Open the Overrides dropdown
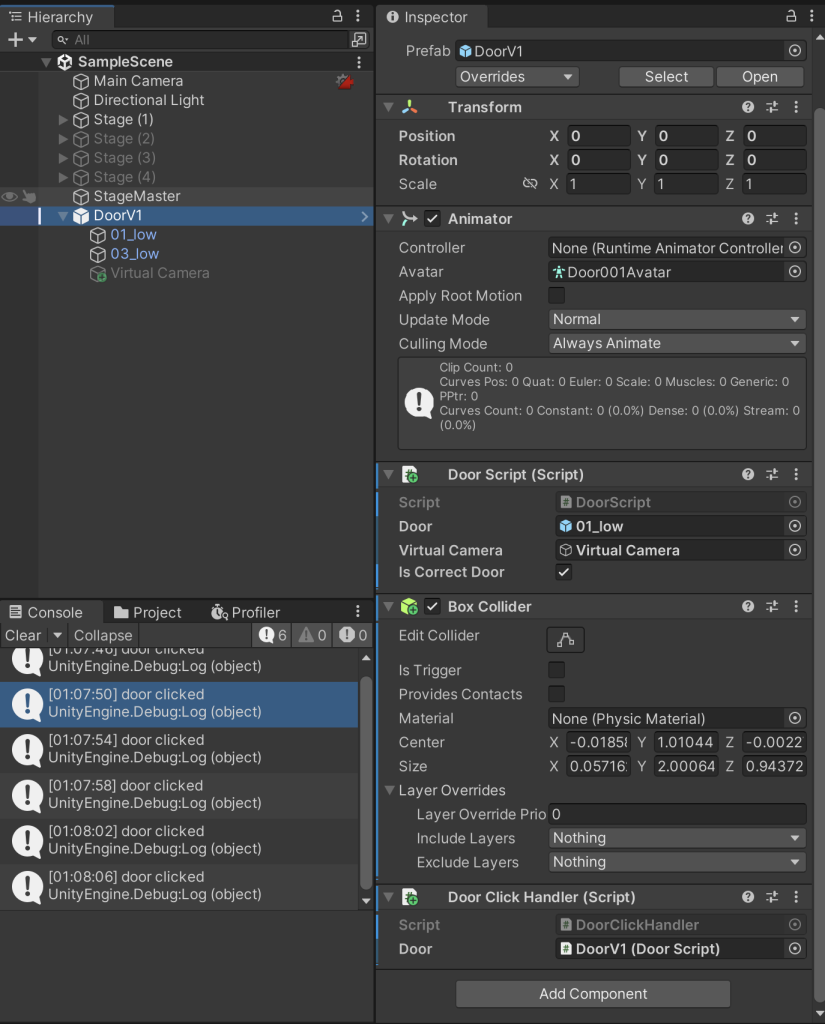 point(517,77)
